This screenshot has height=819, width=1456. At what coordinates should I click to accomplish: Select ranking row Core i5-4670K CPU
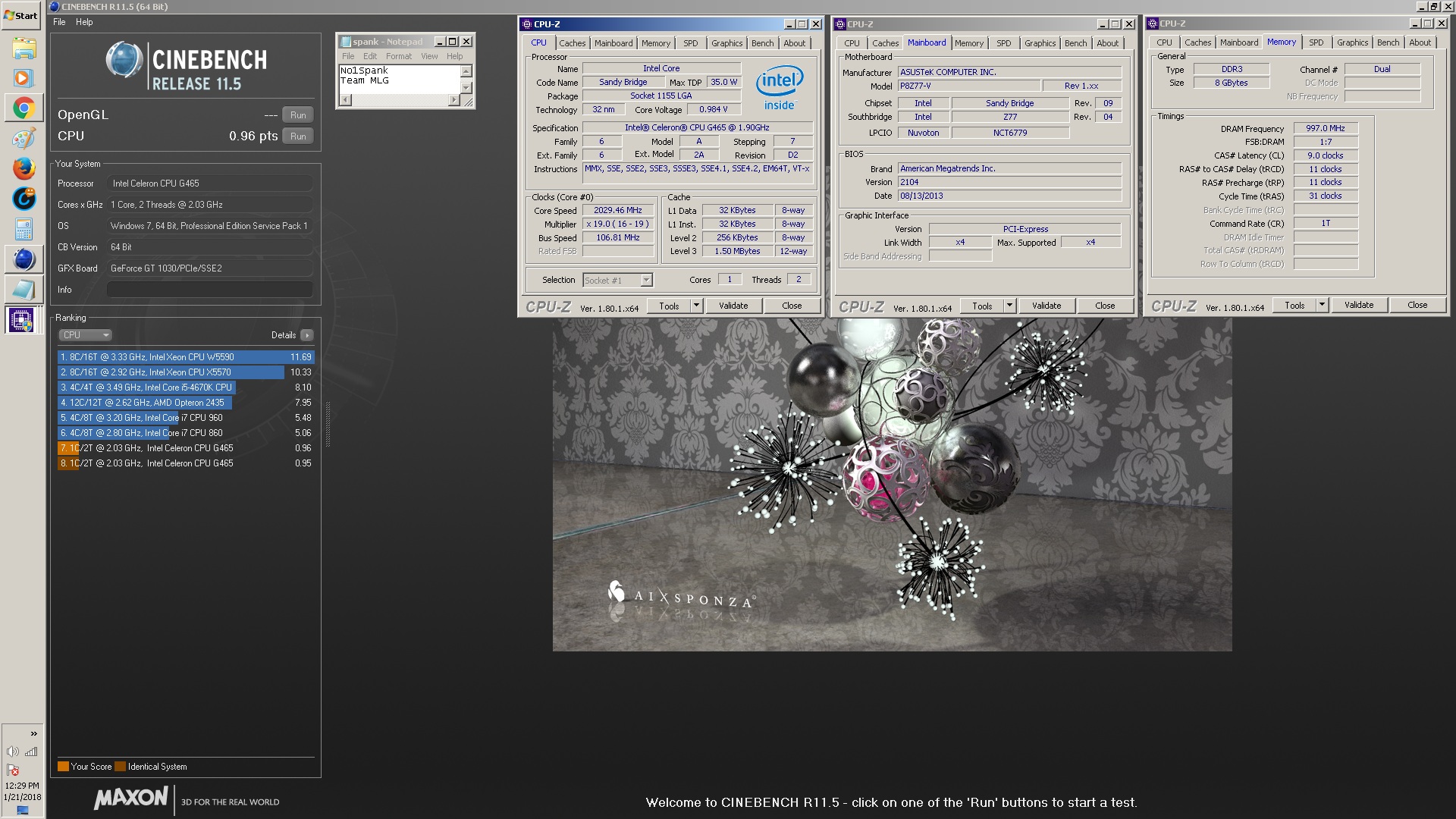[185, 388]
